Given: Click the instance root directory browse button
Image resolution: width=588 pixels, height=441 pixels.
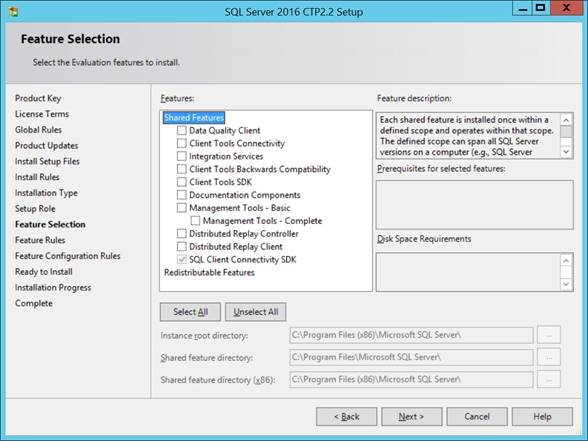Looking at the screenshot, I should tap(549, 335).
